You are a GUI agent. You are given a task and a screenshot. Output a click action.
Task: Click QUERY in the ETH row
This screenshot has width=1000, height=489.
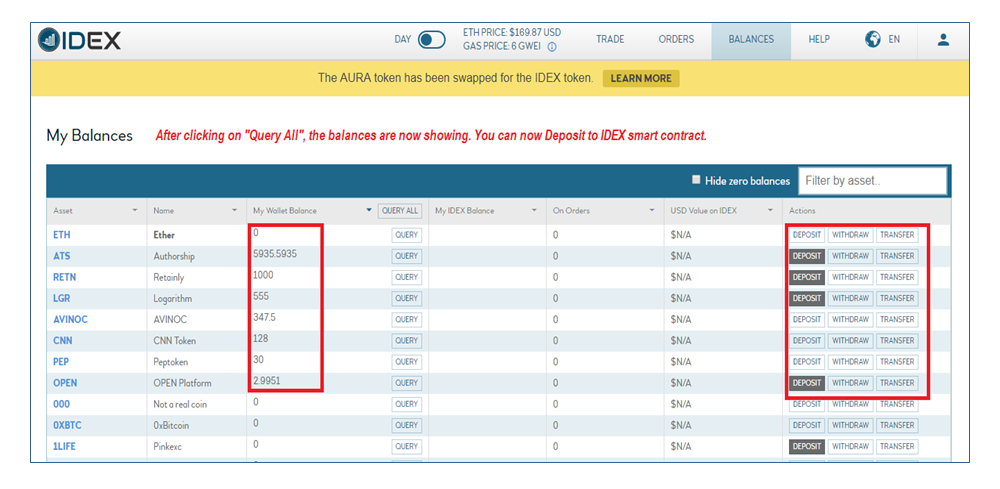click(x=406, y=235)
